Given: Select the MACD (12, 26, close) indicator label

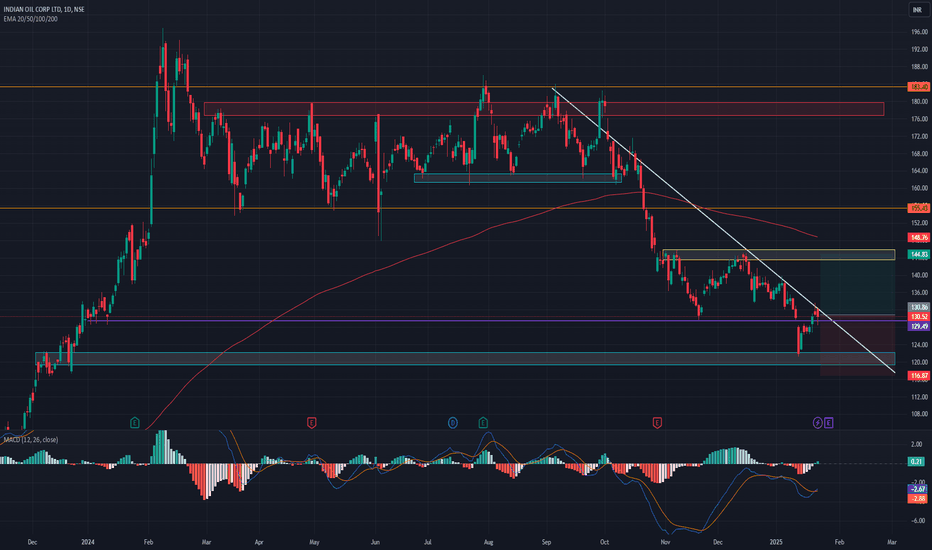Looking at the screenshot, I should pyautogui.click(x=31, y=439).
